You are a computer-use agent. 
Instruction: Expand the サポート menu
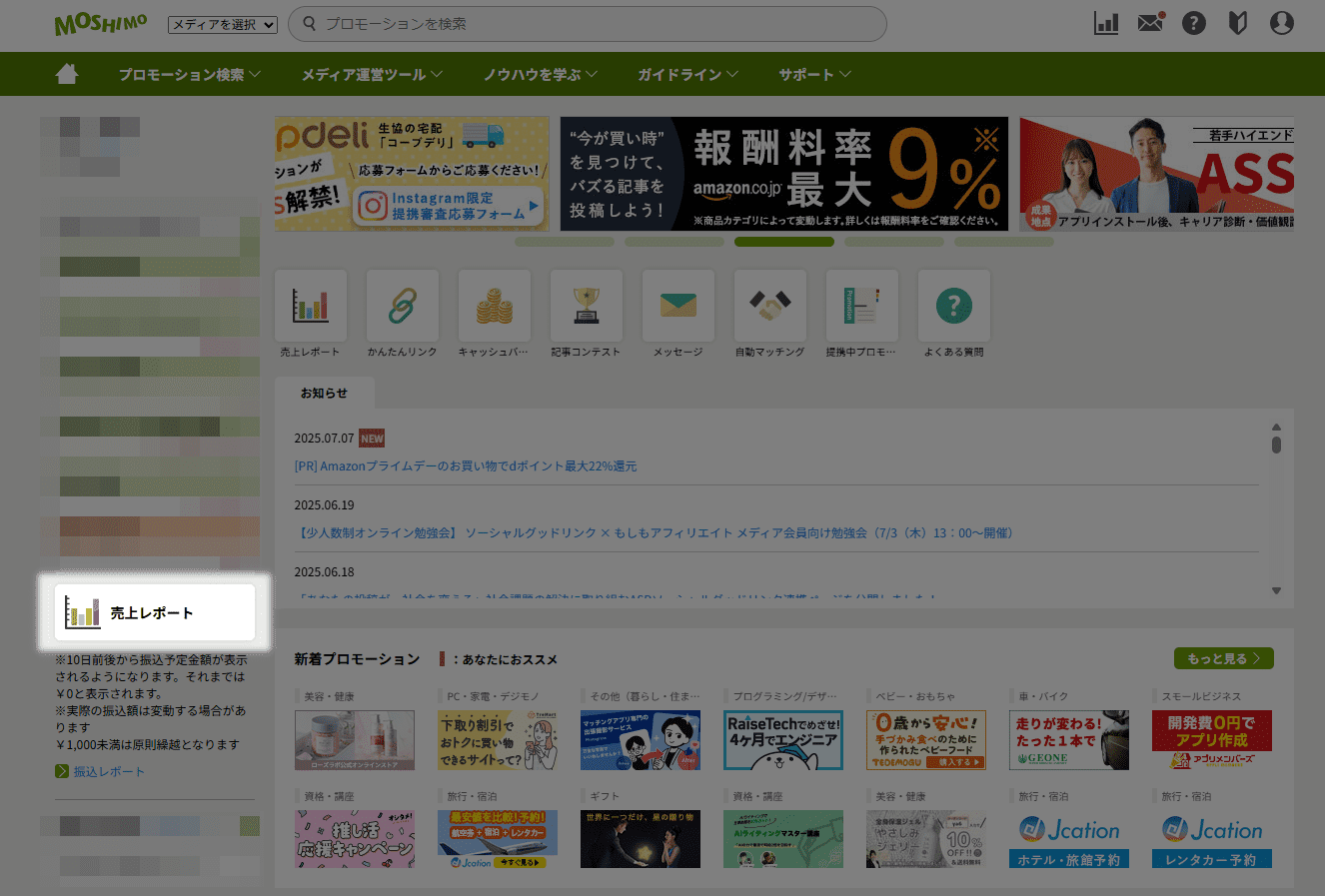click(x=815, y=75)
